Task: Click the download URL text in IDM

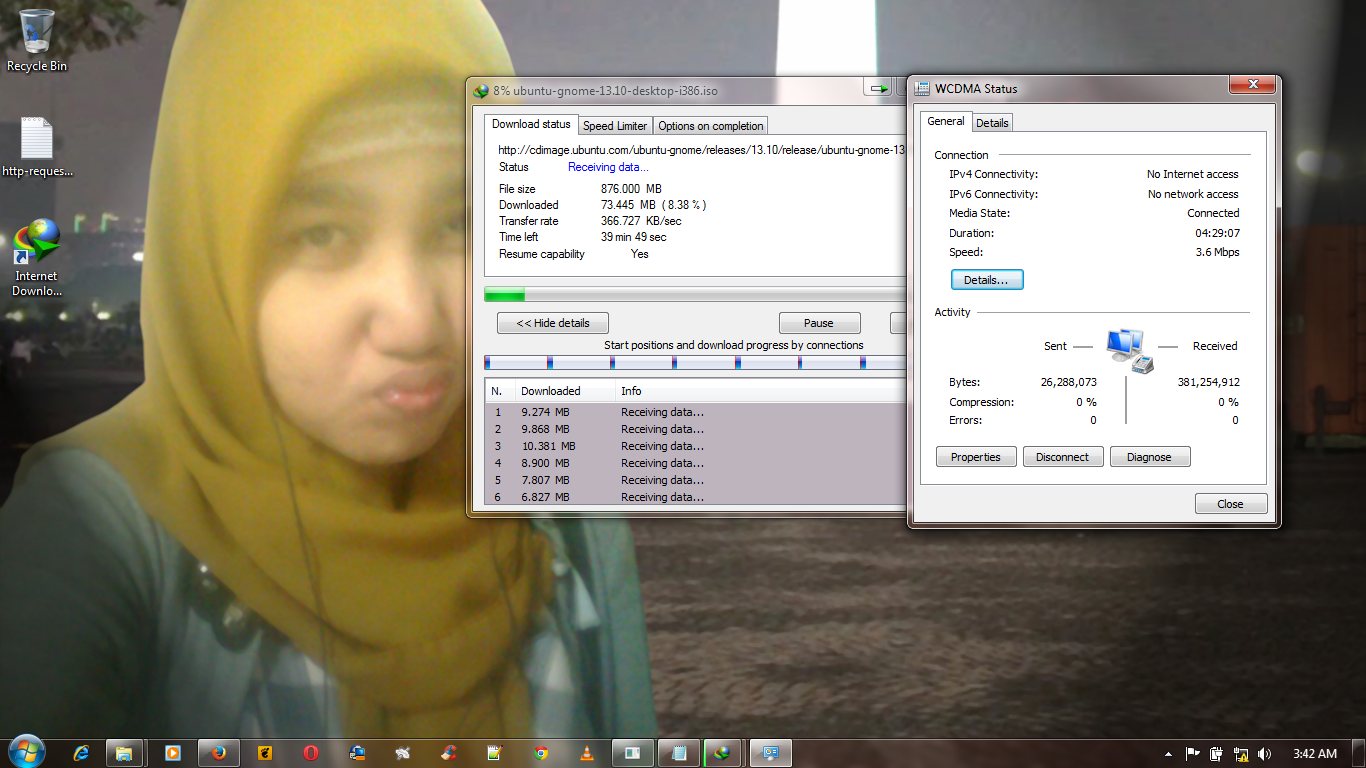Action: (x=702, y=150)
